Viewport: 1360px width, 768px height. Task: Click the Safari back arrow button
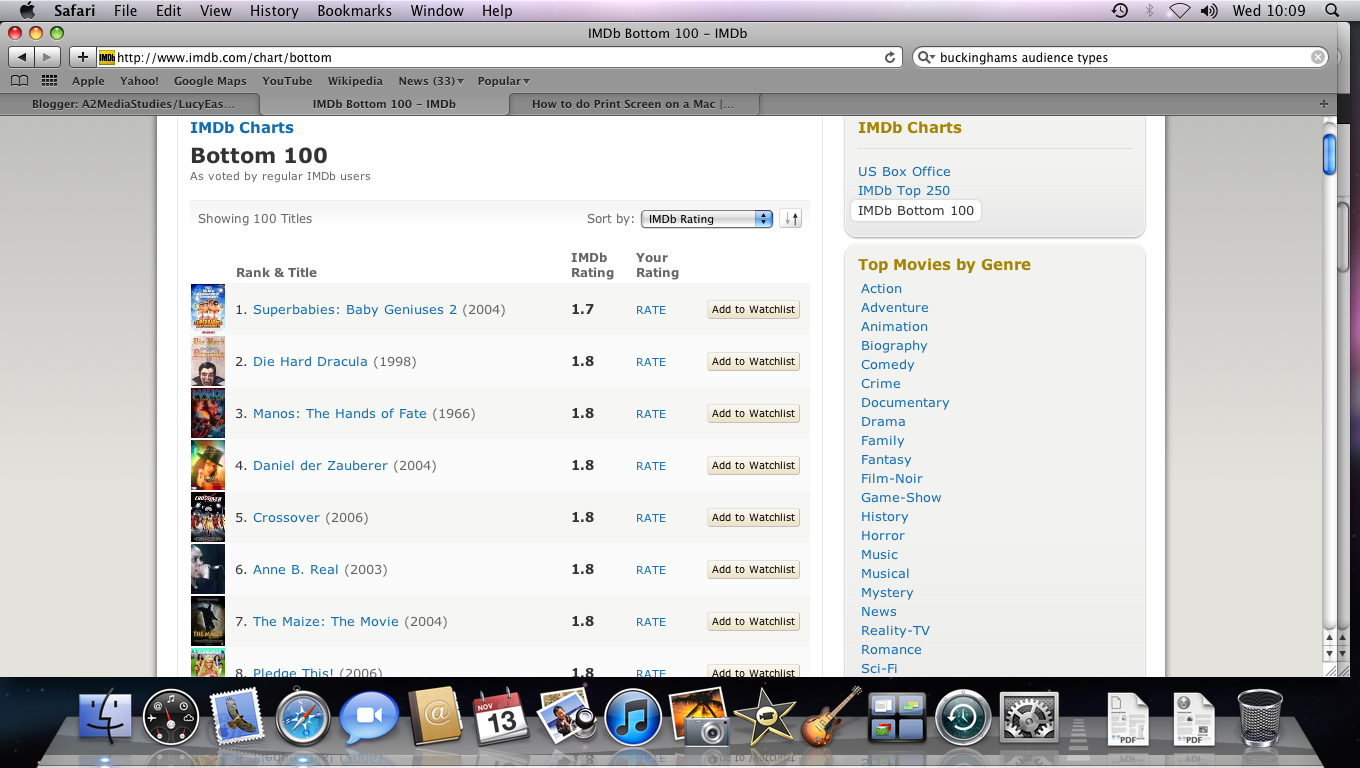[21, 57]
